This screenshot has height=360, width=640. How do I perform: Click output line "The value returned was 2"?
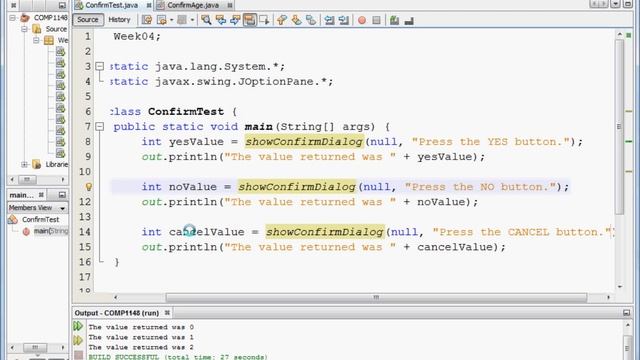141,347
